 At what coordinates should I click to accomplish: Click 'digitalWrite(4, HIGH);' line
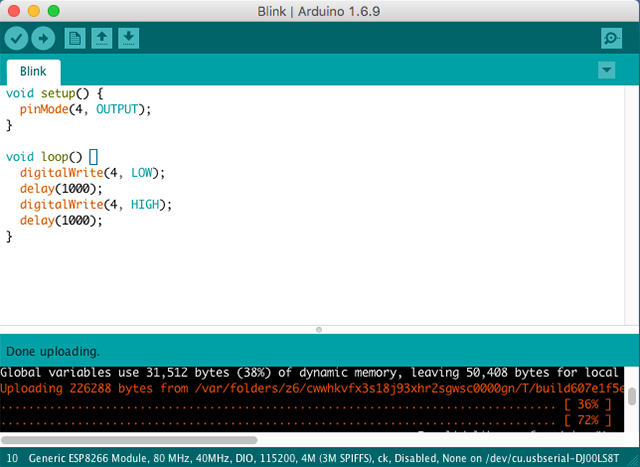tap(96, 205)
